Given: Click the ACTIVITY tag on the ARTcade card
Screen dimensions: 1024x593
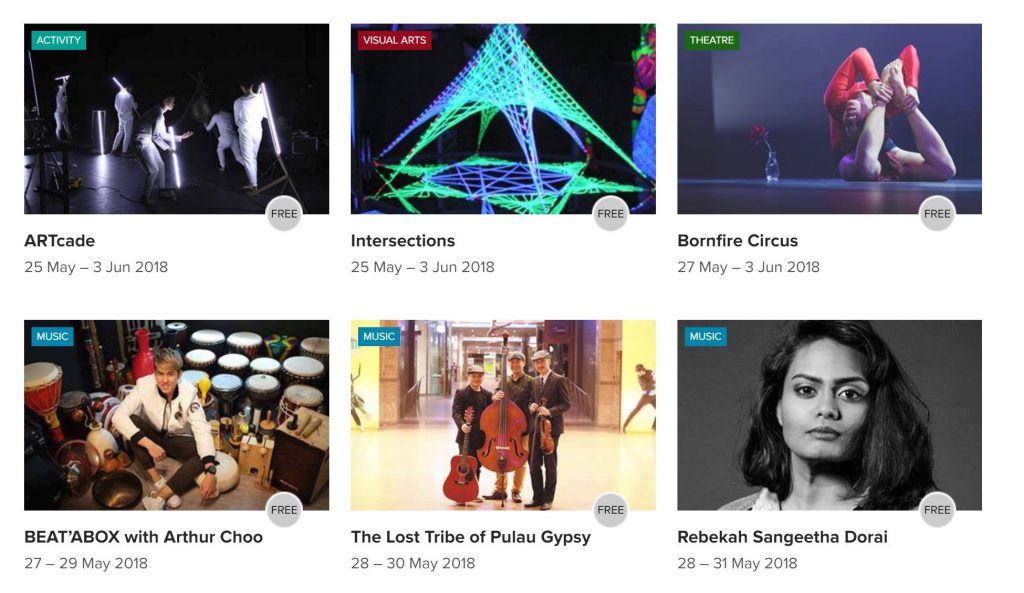Looking at the screenshot, I should pyautogui.click(x=59, y=40).
